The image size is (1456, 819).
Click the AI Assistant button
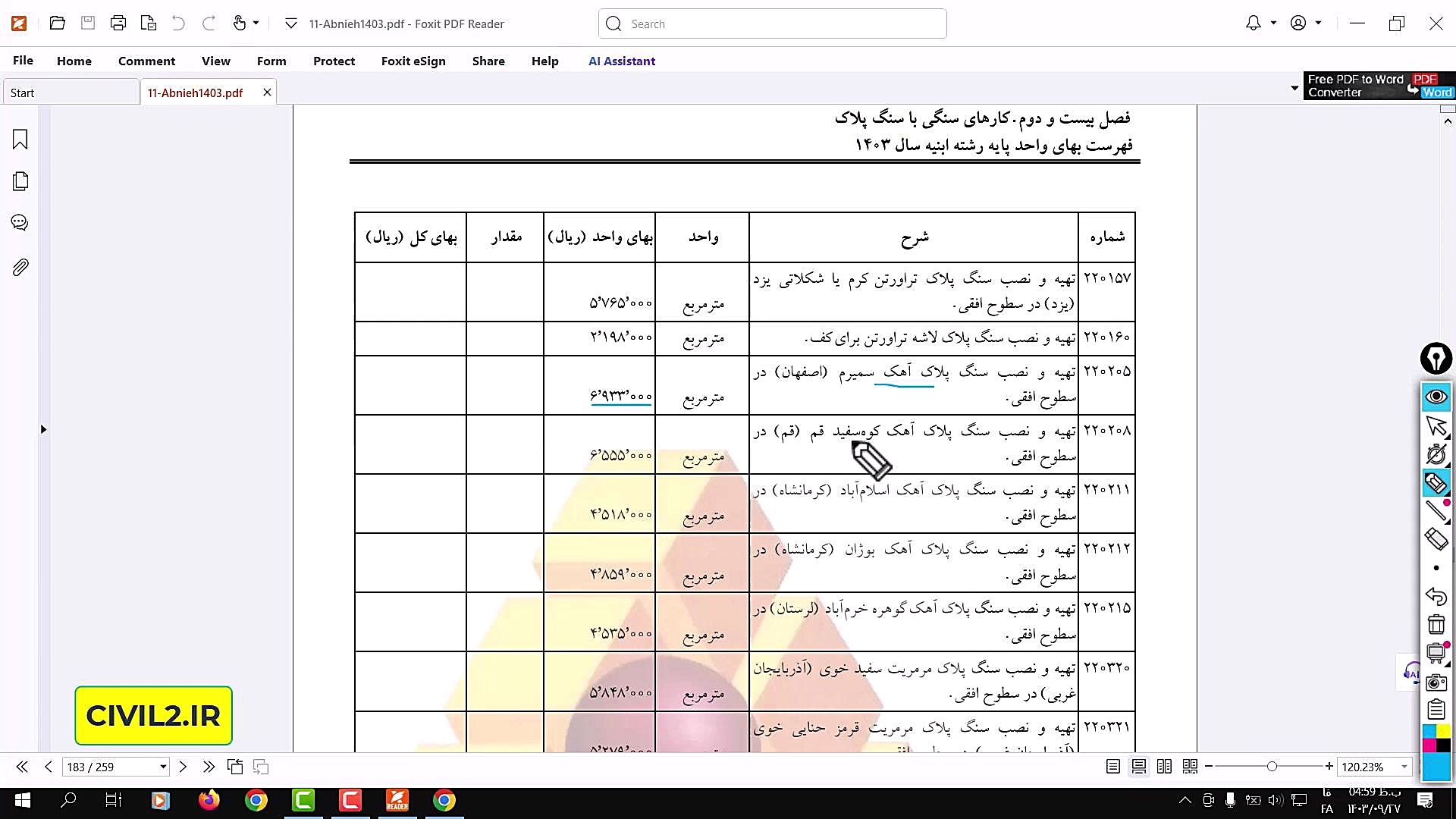tap(621, 61)
